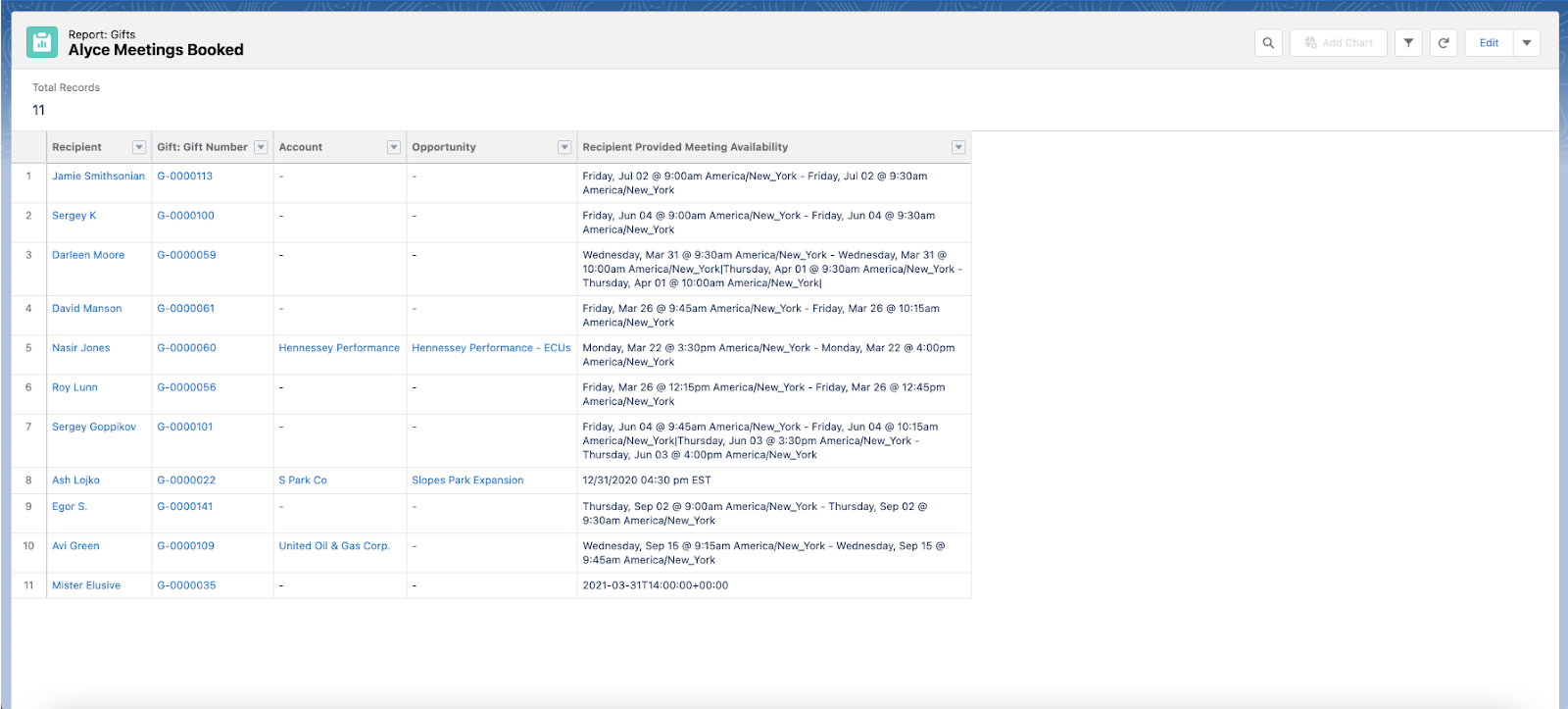Select the Account column header text
This screenshot has width=1568, height=709.
click(301, 147)
